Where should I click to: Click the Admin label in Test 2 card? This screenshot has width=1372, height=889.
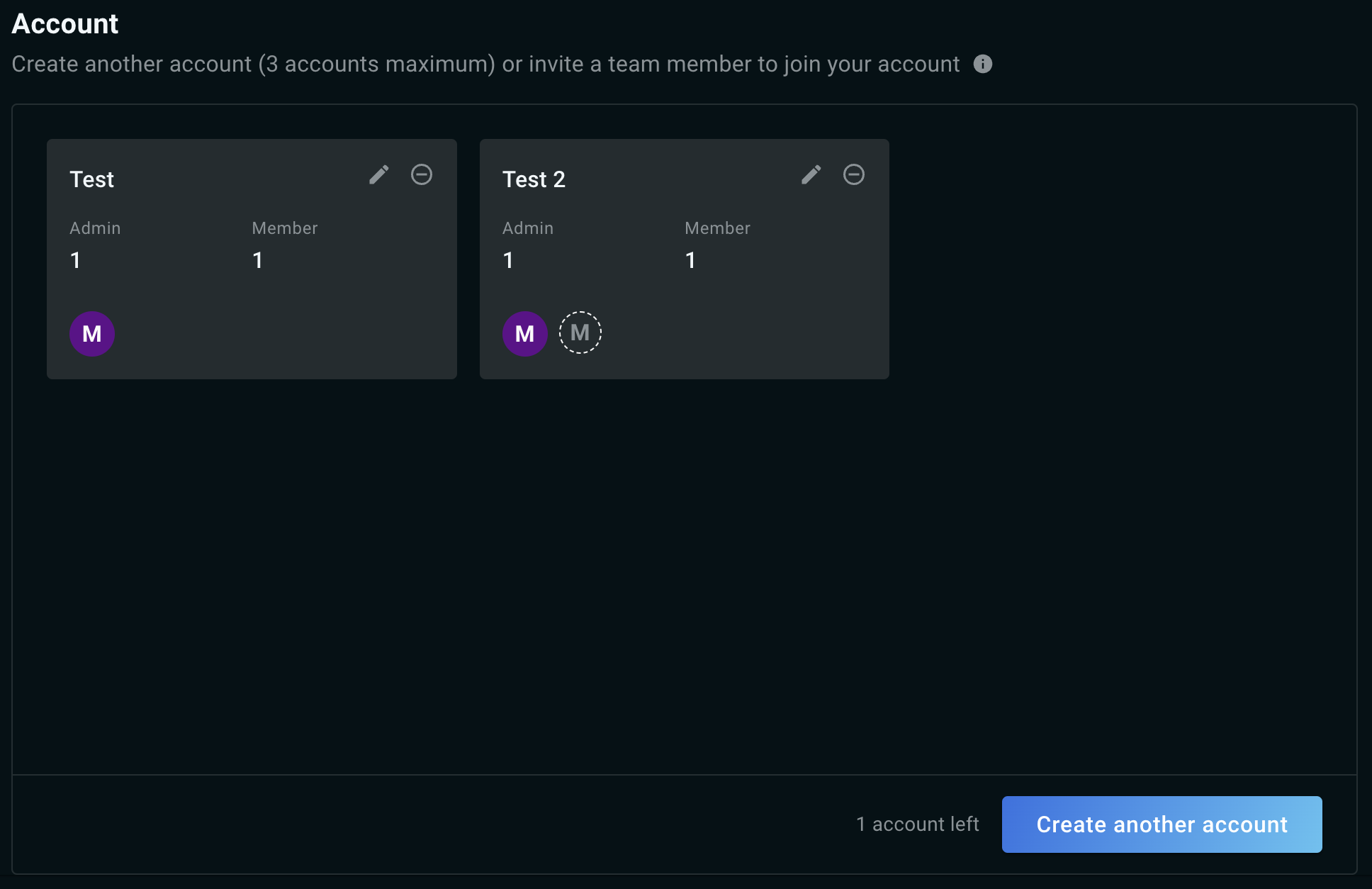528,228
